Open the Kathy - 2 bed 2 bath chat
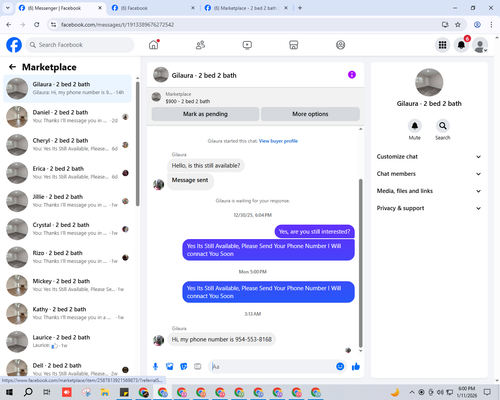This screenshot has height=400, width=500. 67,313
